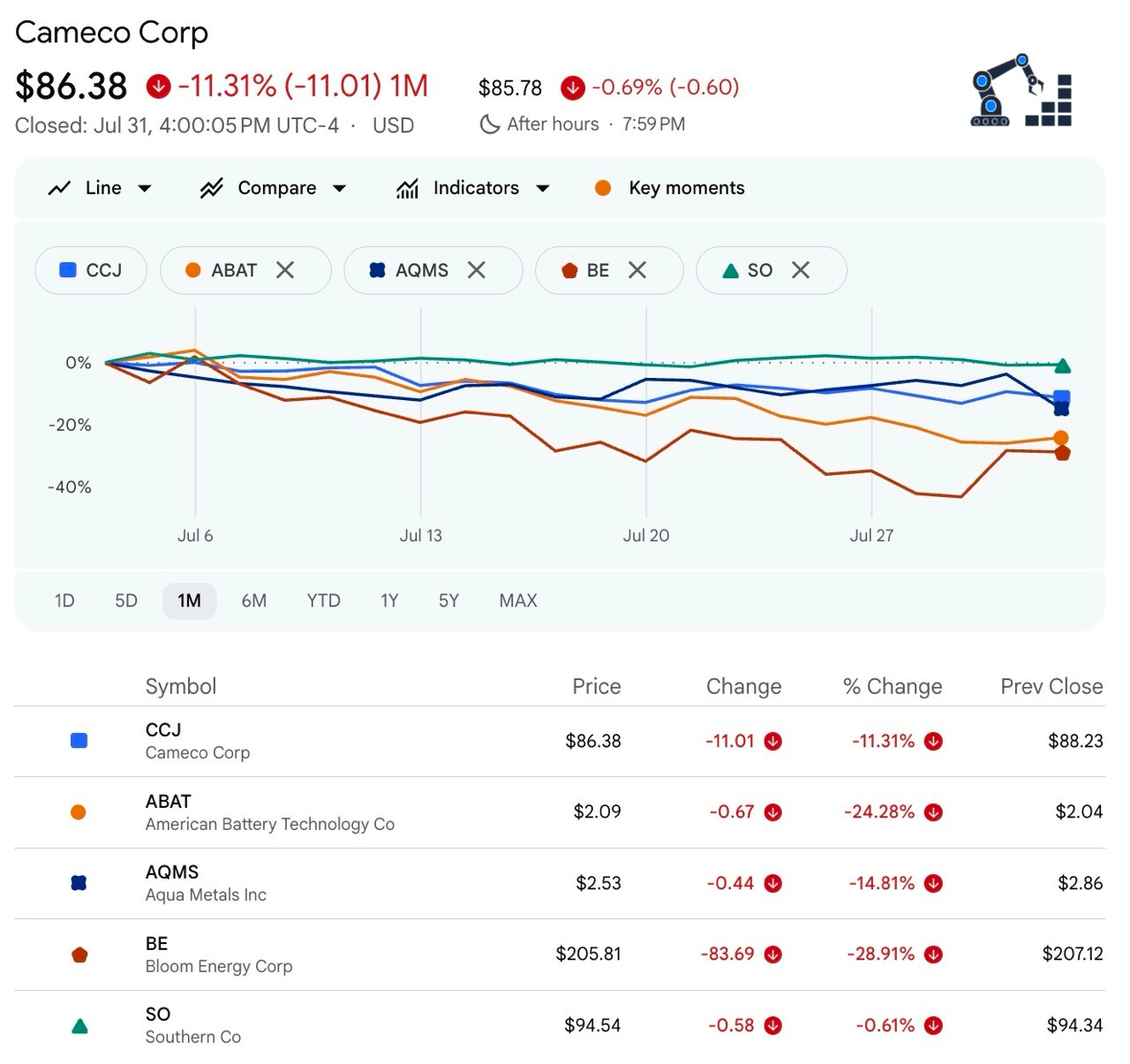Click the Indicators chart icon
The width and height of the screenshot is (1130, 1064).
tap(407, 188)
